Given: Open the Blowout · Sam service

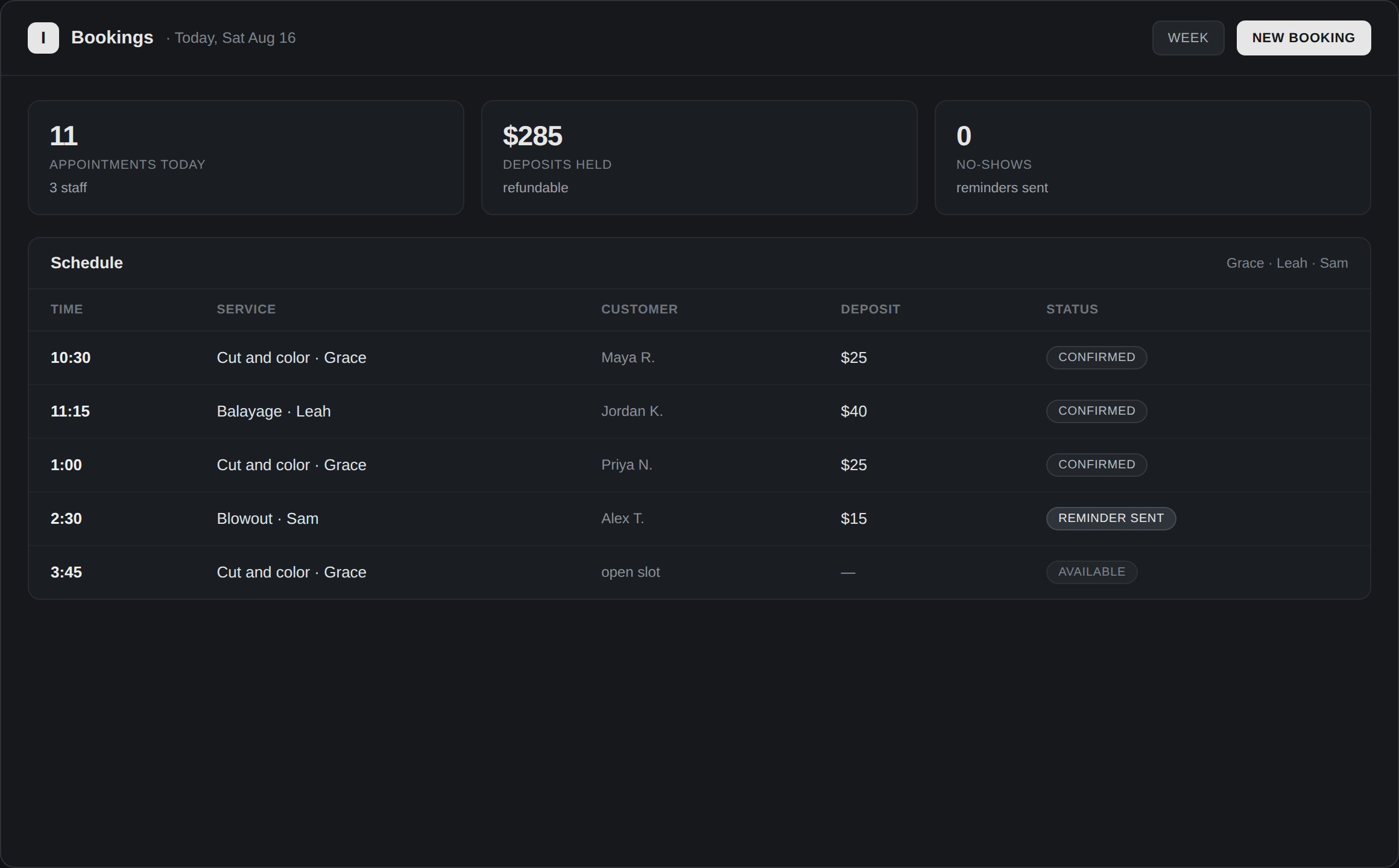Looking at the screenshot, I should [268, 518].
